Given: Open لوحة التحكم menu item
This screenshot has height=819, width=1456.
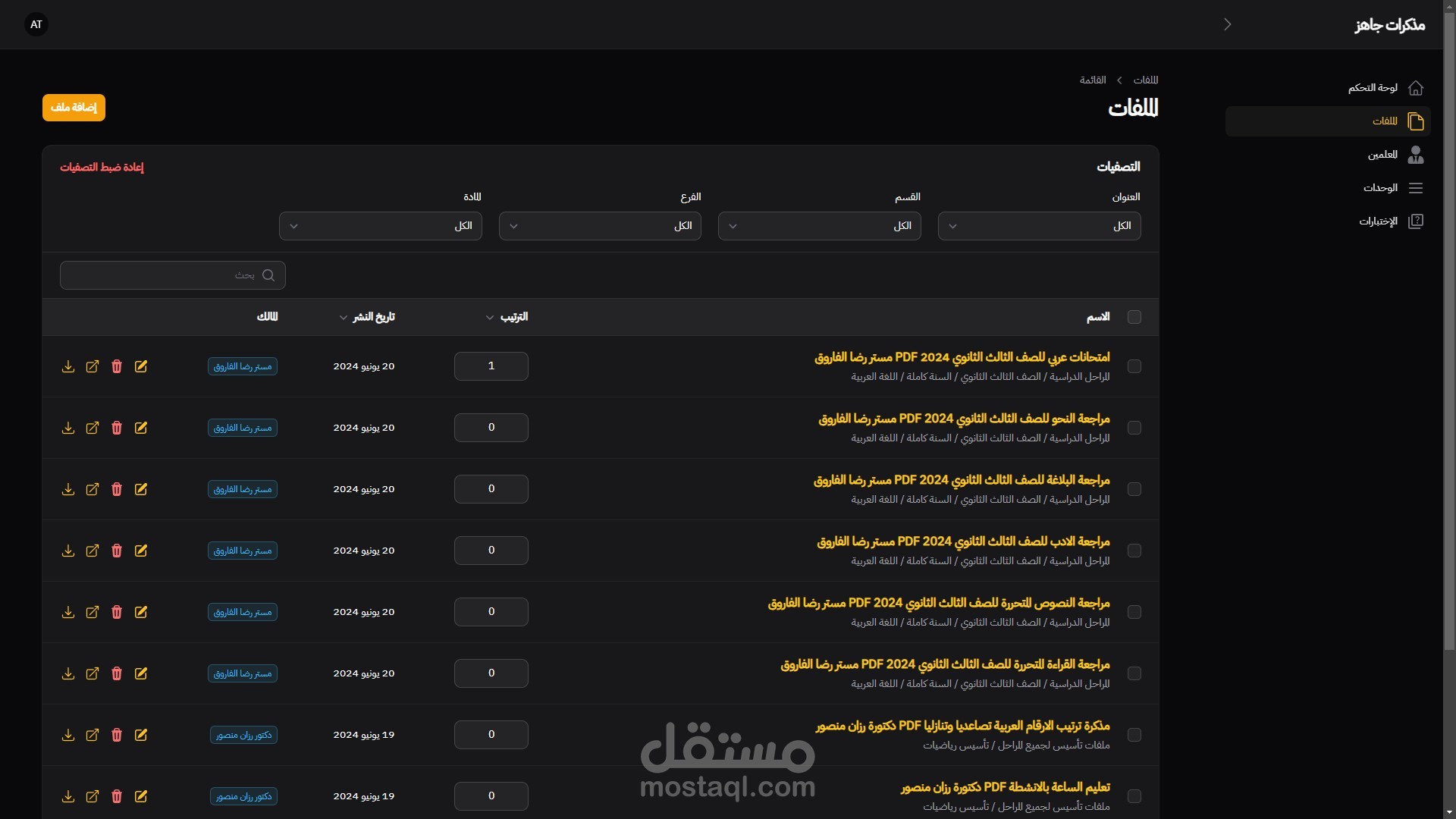Looking at the screenshot, I should (x=1373, y=88).
